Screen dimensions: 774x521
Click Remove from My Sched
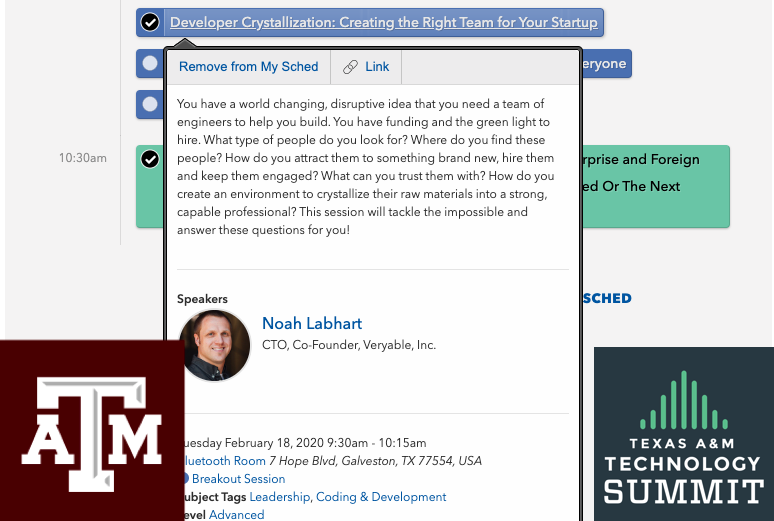[x=248, y=67]
